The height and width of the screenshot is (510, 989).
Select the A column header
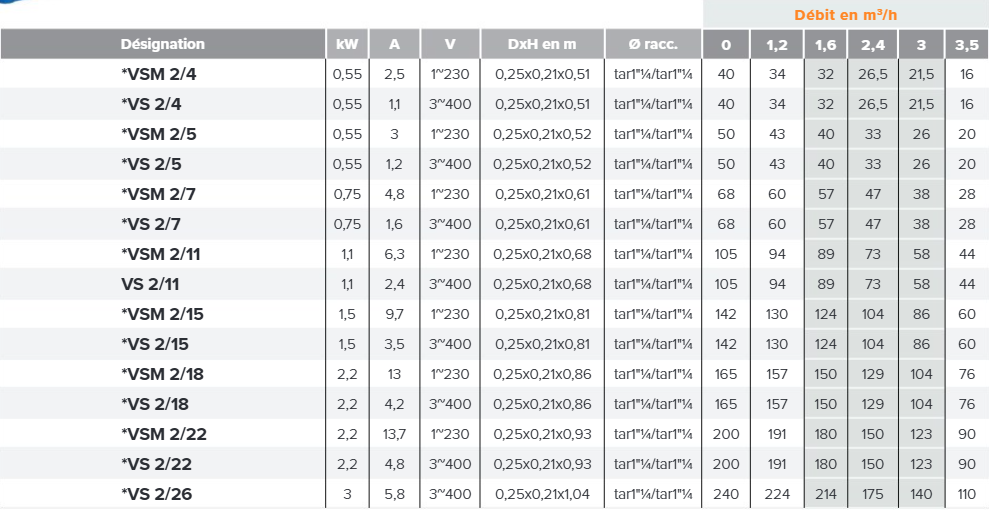pyautogui.click(x=394, y=44)
